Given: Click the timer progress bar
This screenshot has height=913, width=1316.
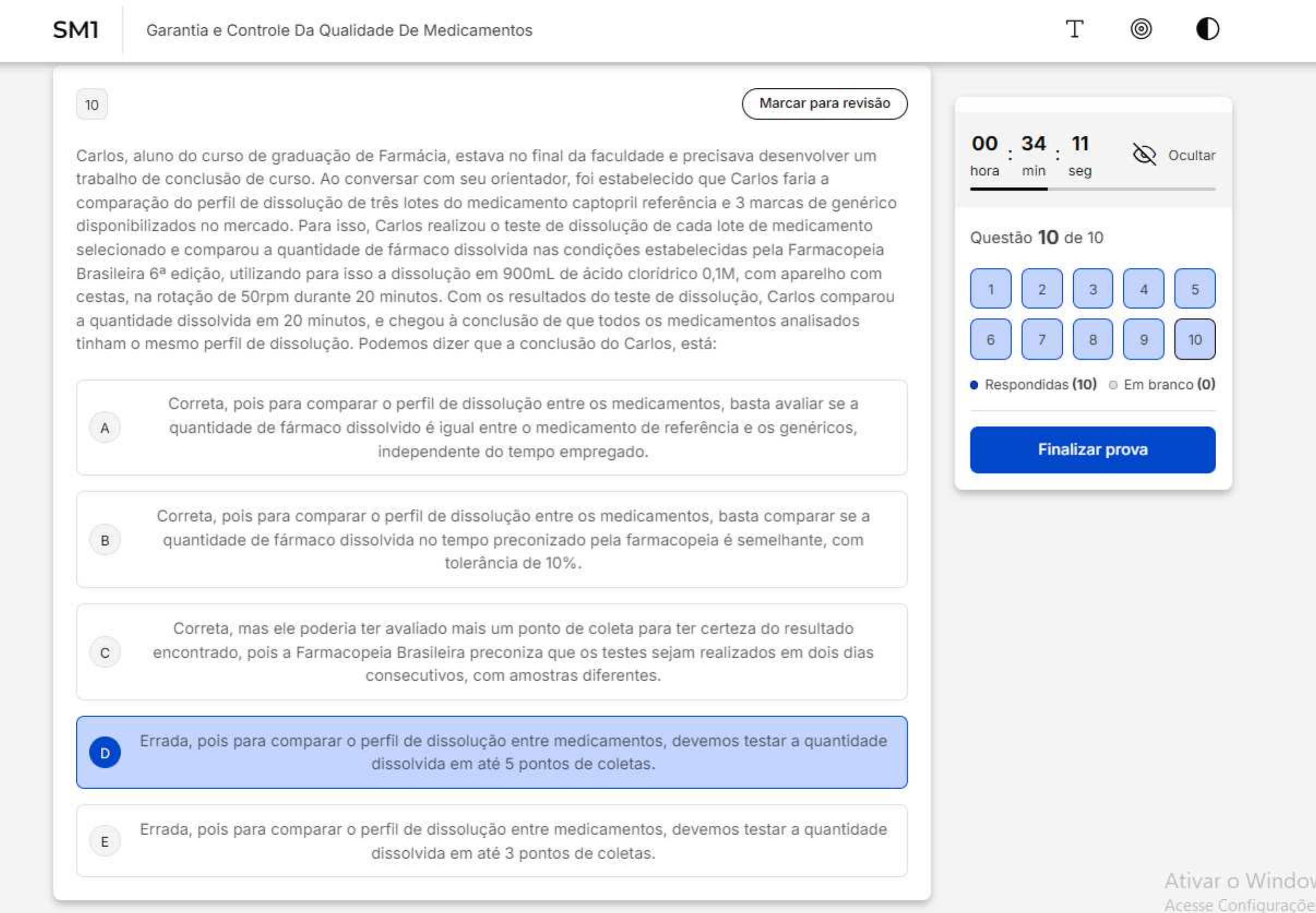Looking at the screenshot, I should coord(1092,189).
